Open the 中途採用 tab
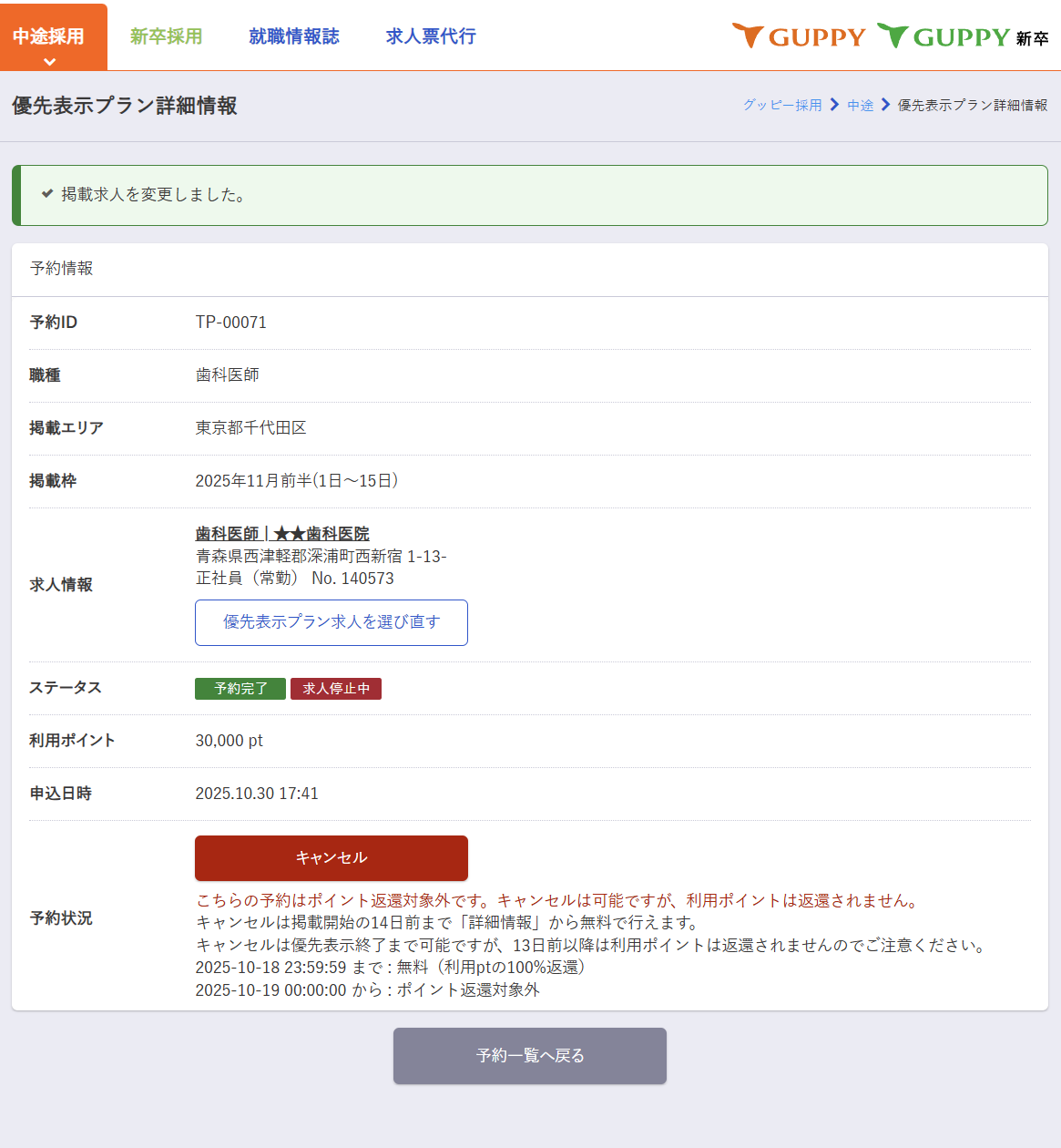The width and height of the screenshot is (1061, 1148). [x=49, y=36]
